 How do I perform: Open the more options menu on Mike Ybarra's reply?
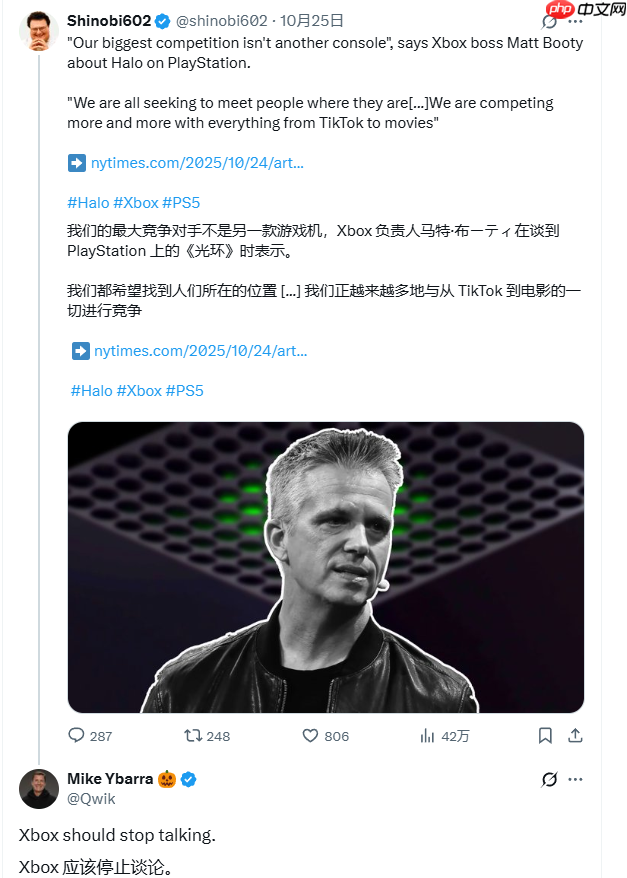(x=575, y=779)
